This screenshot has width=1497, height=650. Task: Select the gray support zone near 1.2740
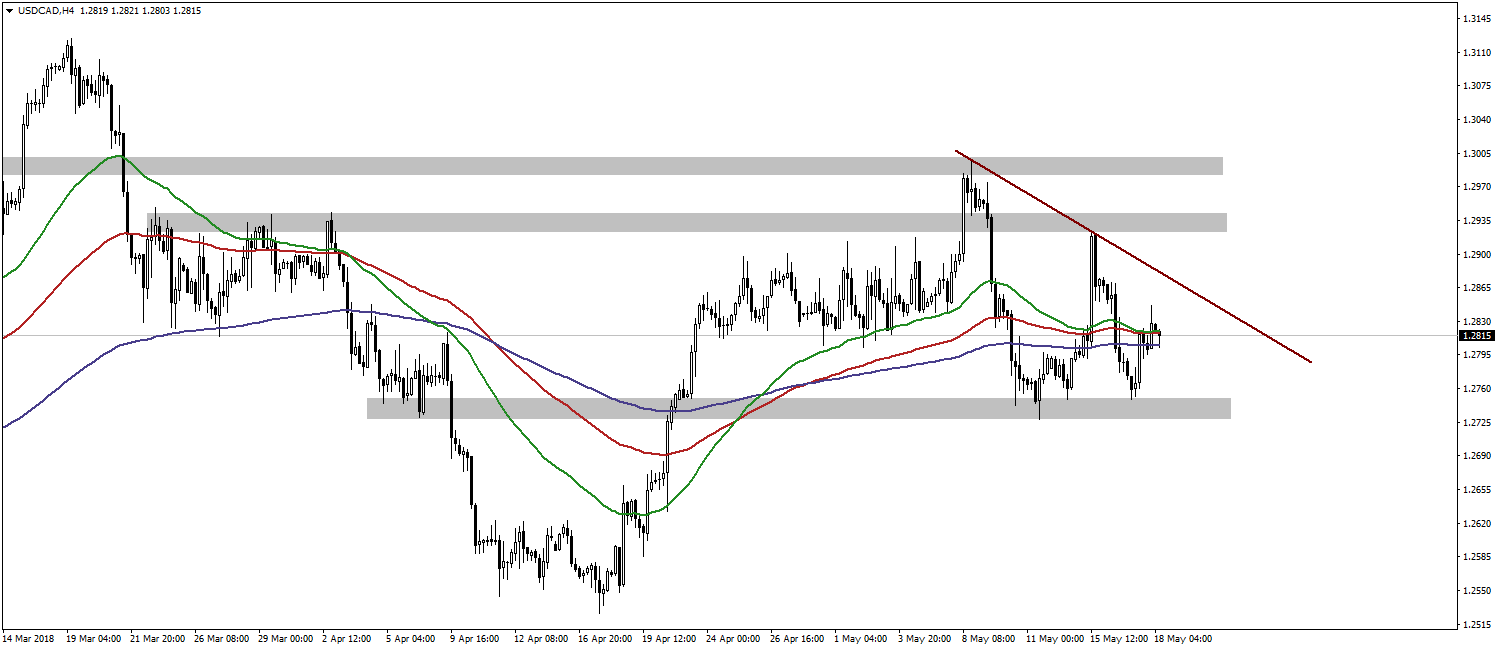(x=799, y=408)
